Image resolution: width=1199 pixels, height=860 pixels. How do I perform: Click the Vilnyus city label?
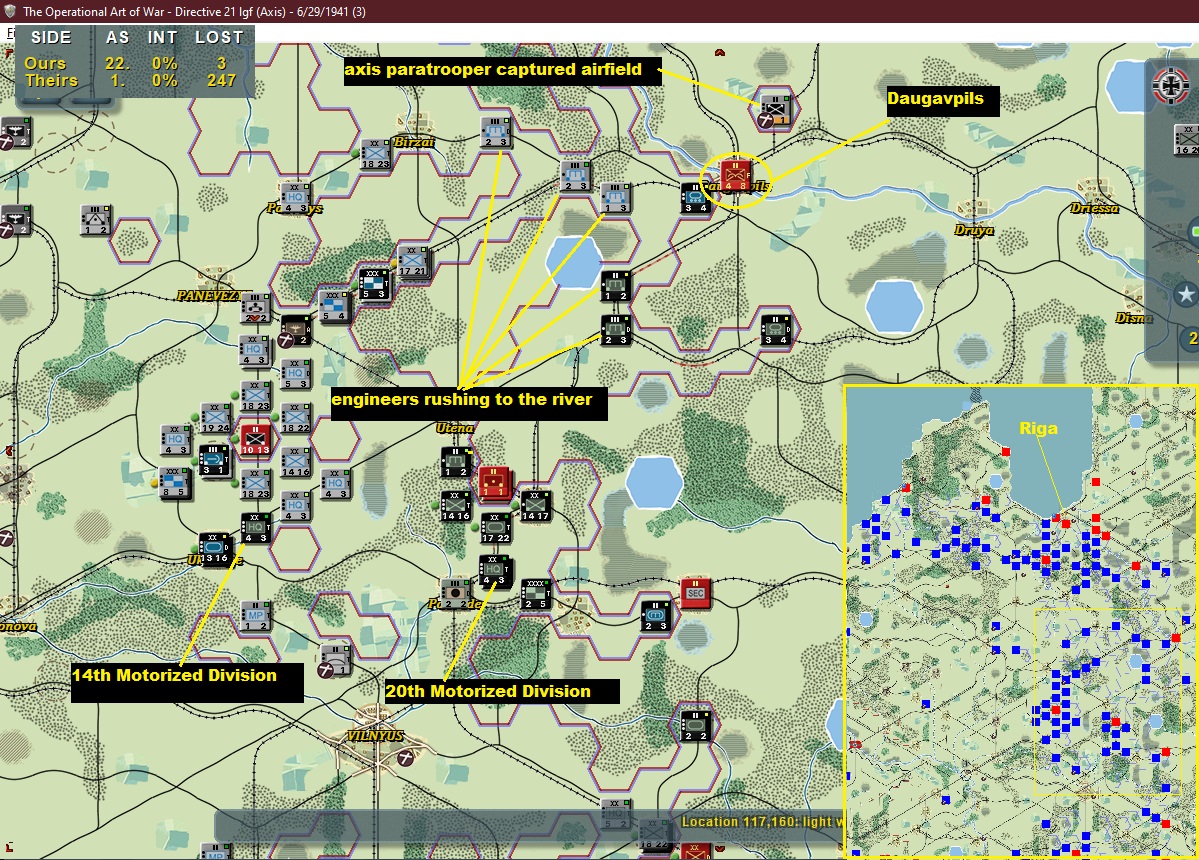pyautogui.click(x=375, y=735)
